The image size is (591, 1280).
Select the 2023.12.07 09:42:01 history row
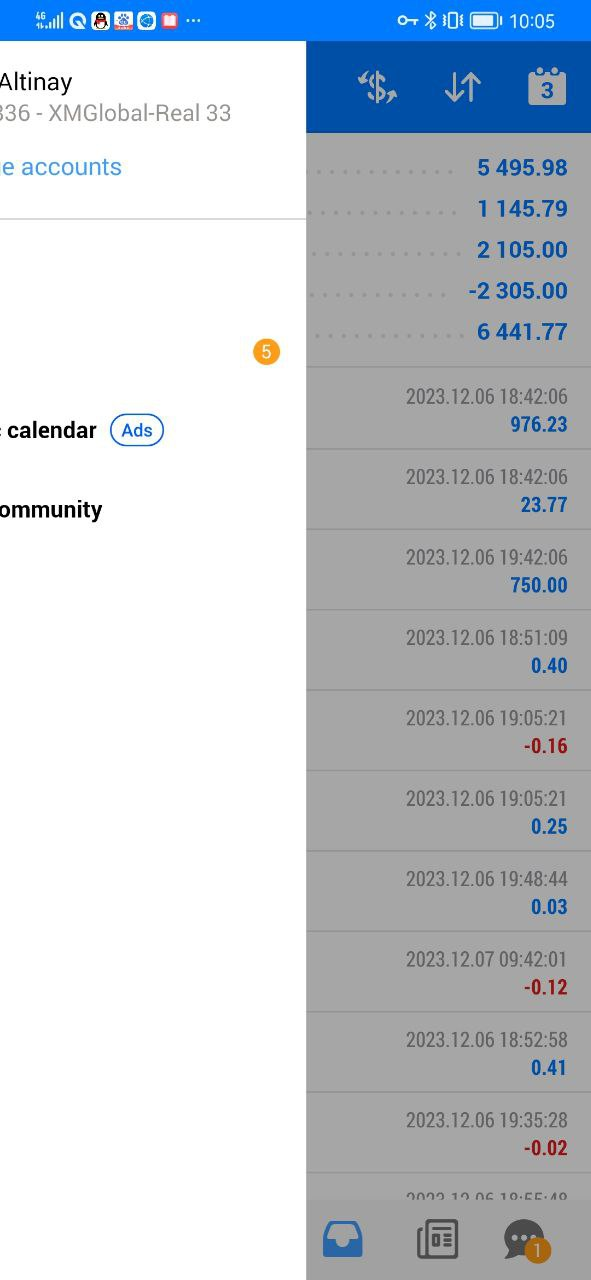(448, 972)
